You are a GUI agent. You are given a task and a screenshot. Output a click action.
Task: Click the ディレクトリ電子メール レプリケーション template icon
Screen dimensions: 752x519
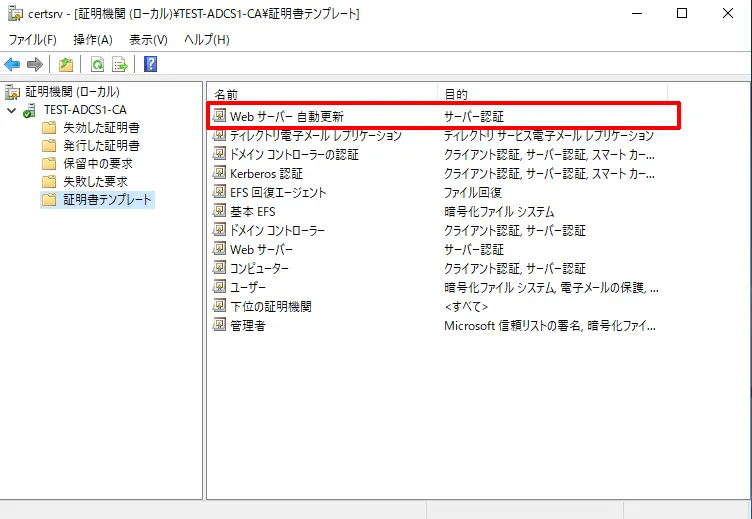[x=219, y=135]
